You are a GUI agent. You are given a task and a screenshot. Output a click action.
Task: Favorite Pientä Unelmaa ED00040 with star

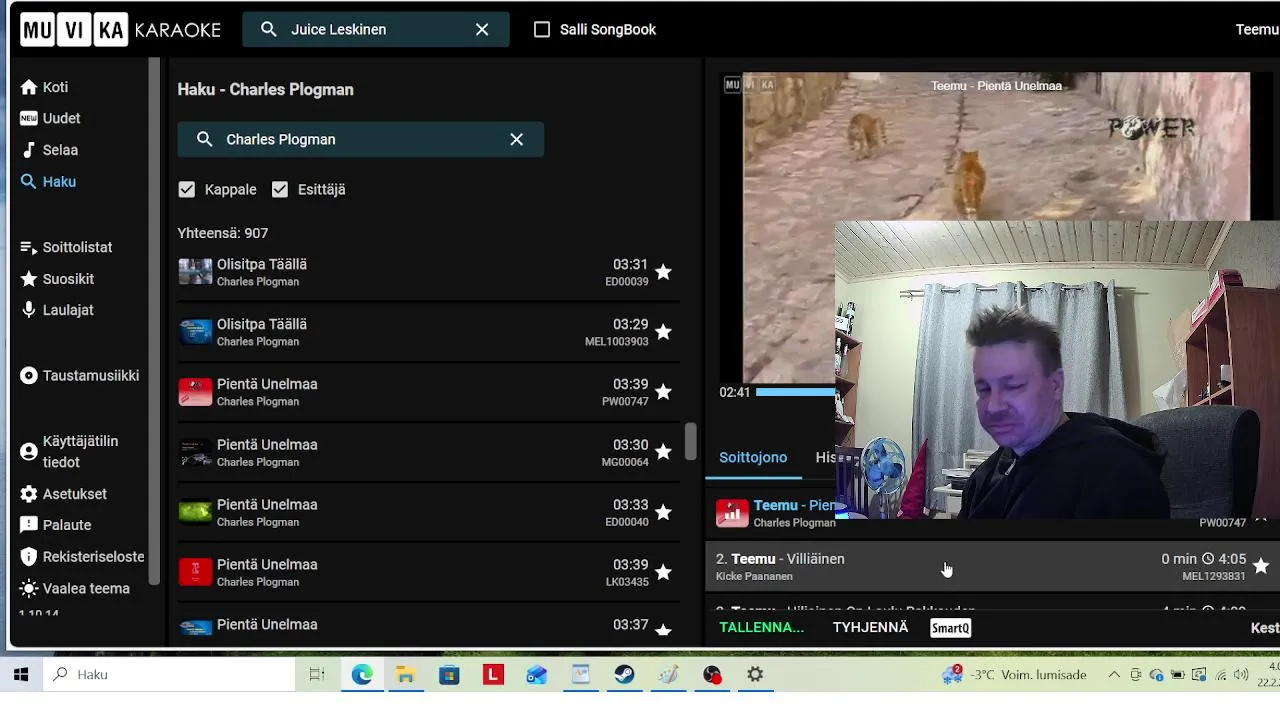tap(663, 512)
